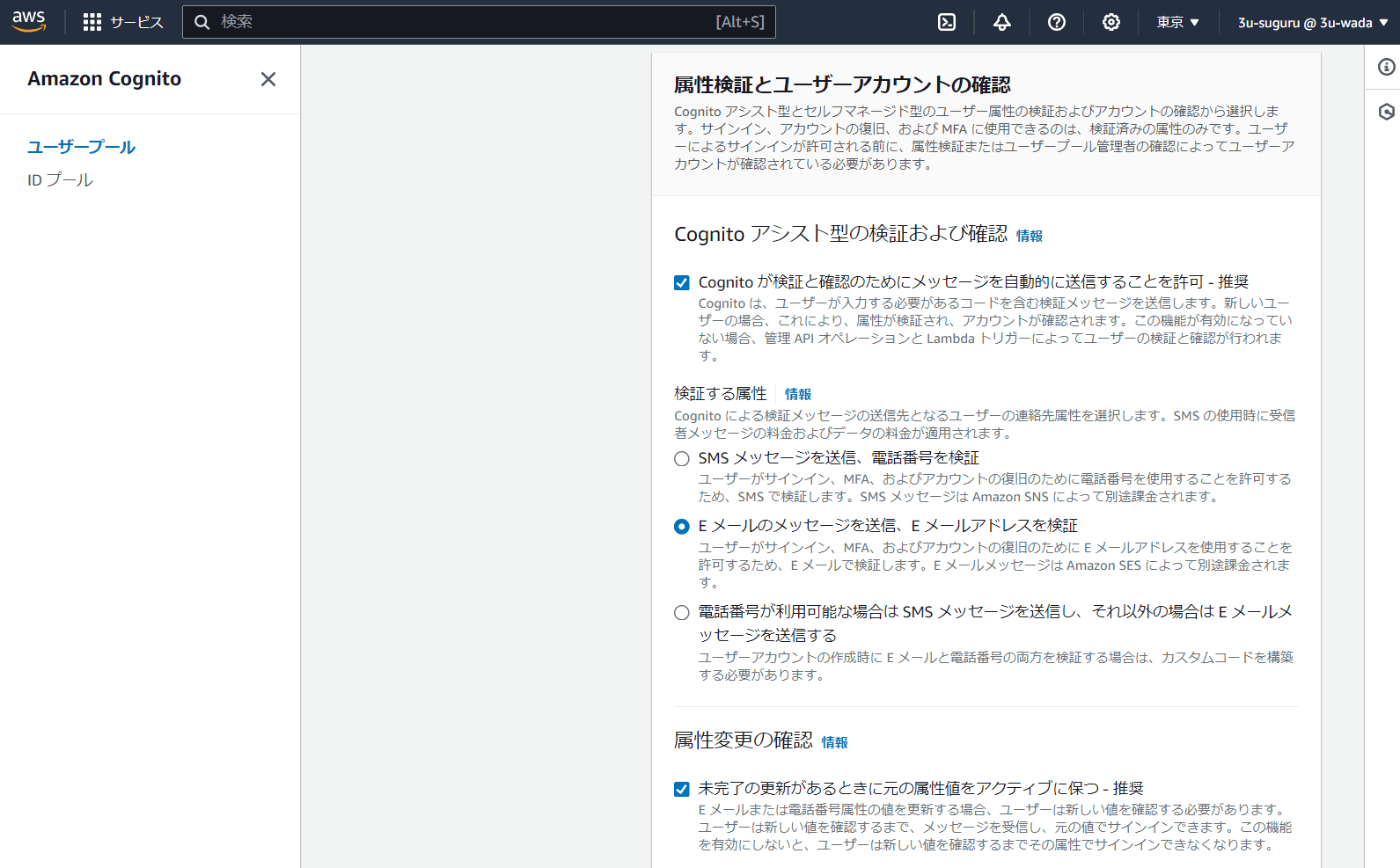Open the settings gear icon

(x=1111, y=22)
